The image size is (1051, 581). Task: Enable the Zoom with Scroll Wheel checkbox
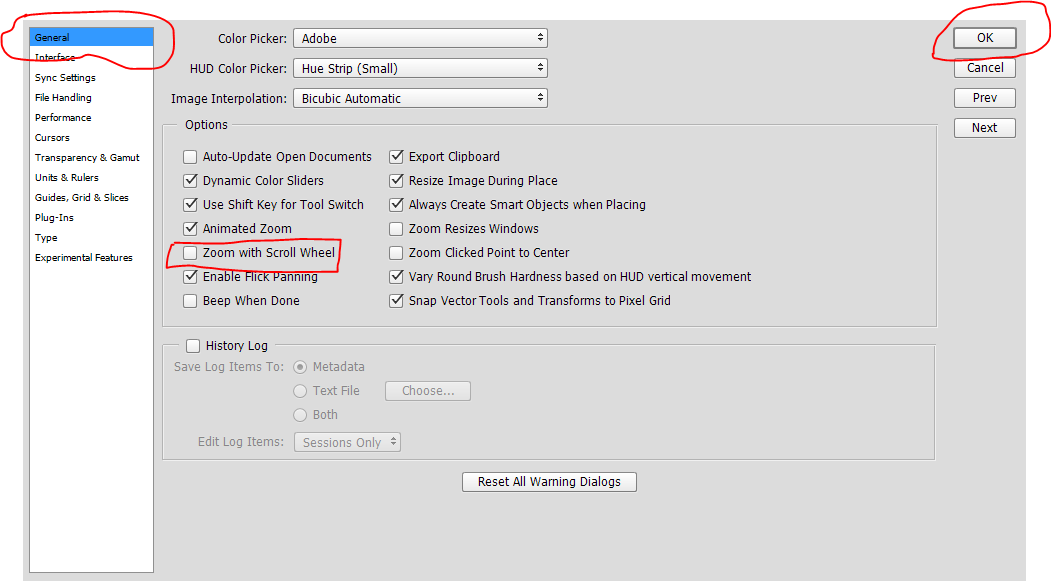[190, 252]
